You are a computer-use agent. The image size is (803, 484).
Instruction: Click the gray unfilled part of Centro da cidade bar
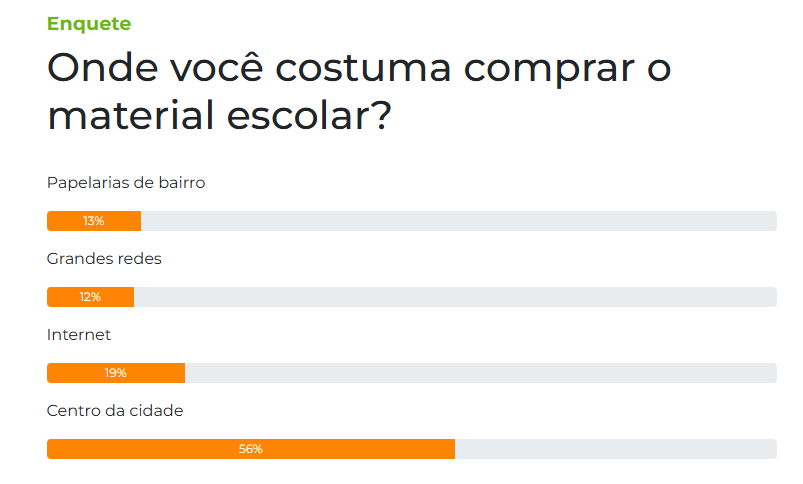[x=615, y=449]
